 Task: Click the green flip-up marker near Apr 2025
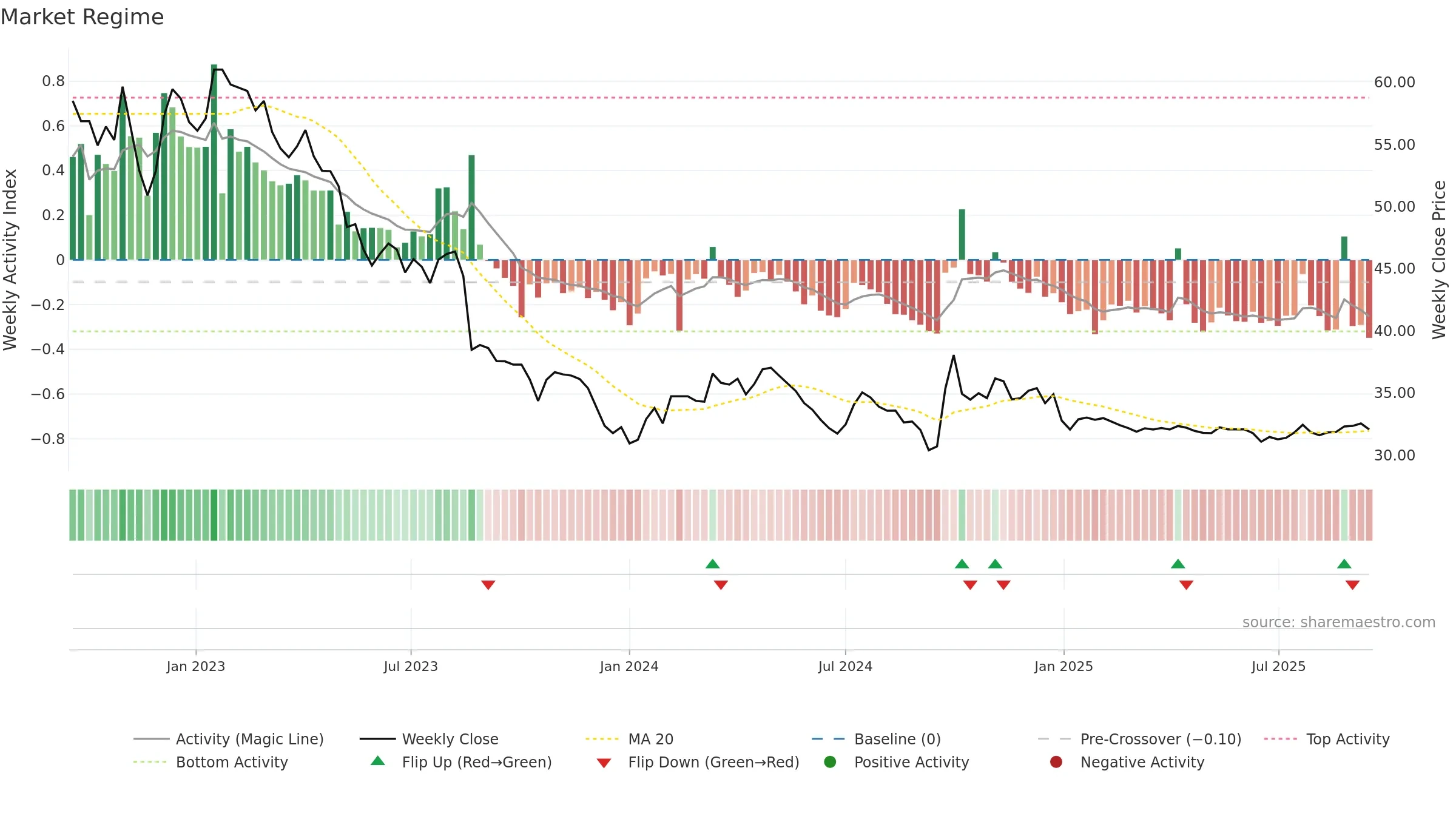click(x=1178, y=564)
